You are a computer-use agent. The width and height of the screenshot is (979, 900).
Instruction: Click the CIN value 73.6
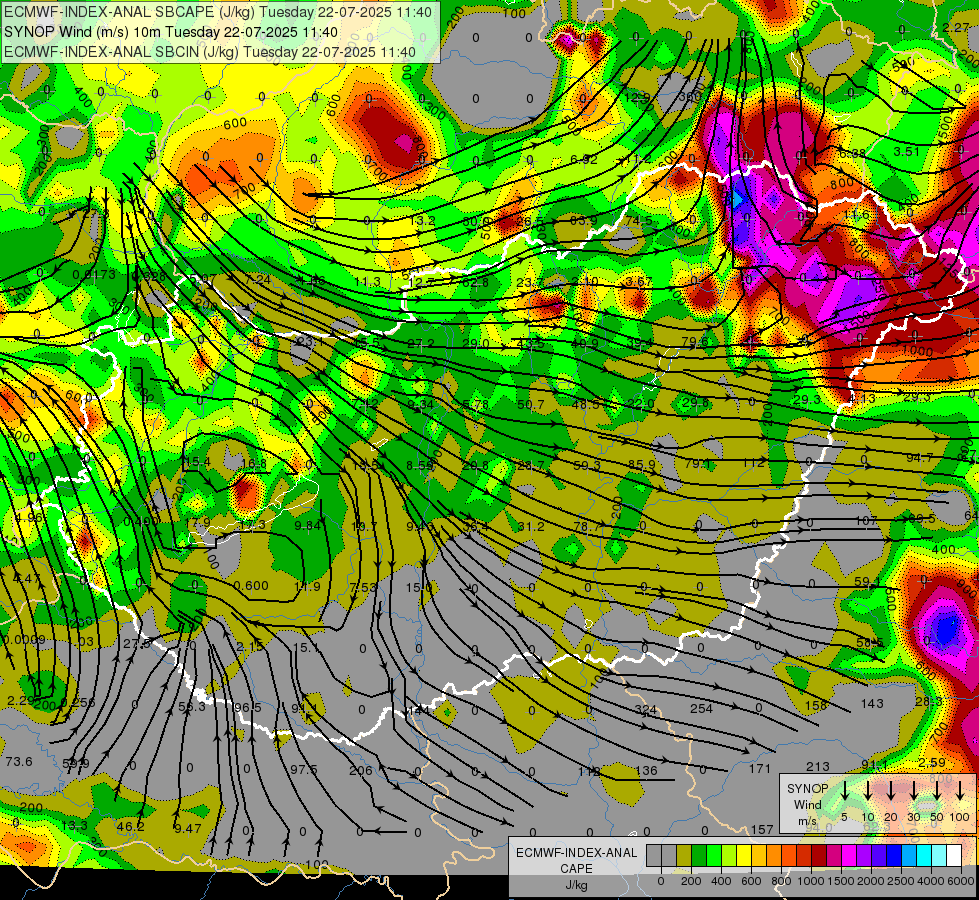(x=19, y=761)
